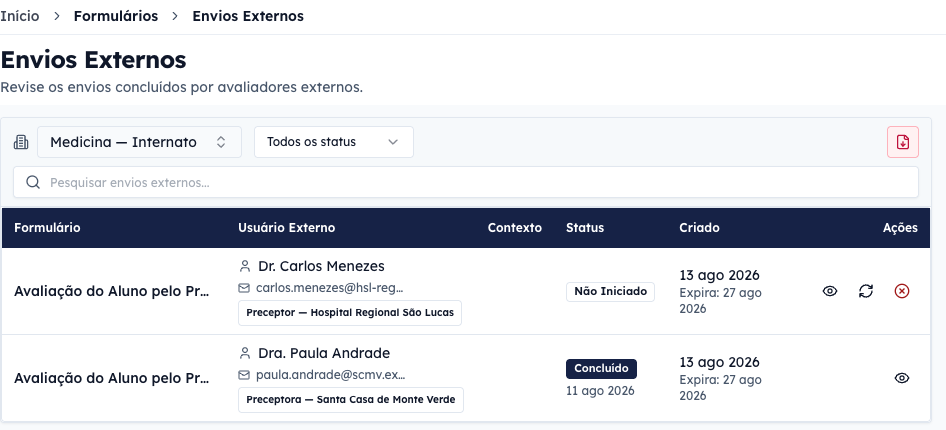This screenshot has height=430, width=946.
Task: Expand the Todos os status filter
Action: click(334, 142)
